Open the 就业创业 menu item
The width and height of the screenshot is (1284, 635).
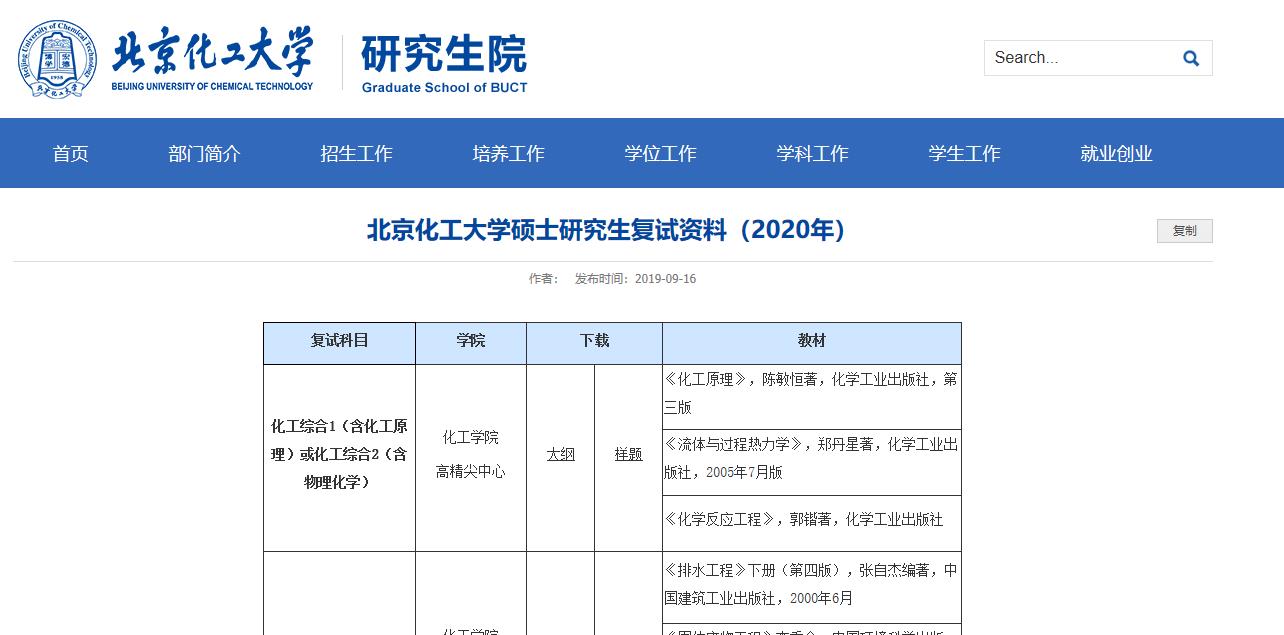(x=1117, y=153)
